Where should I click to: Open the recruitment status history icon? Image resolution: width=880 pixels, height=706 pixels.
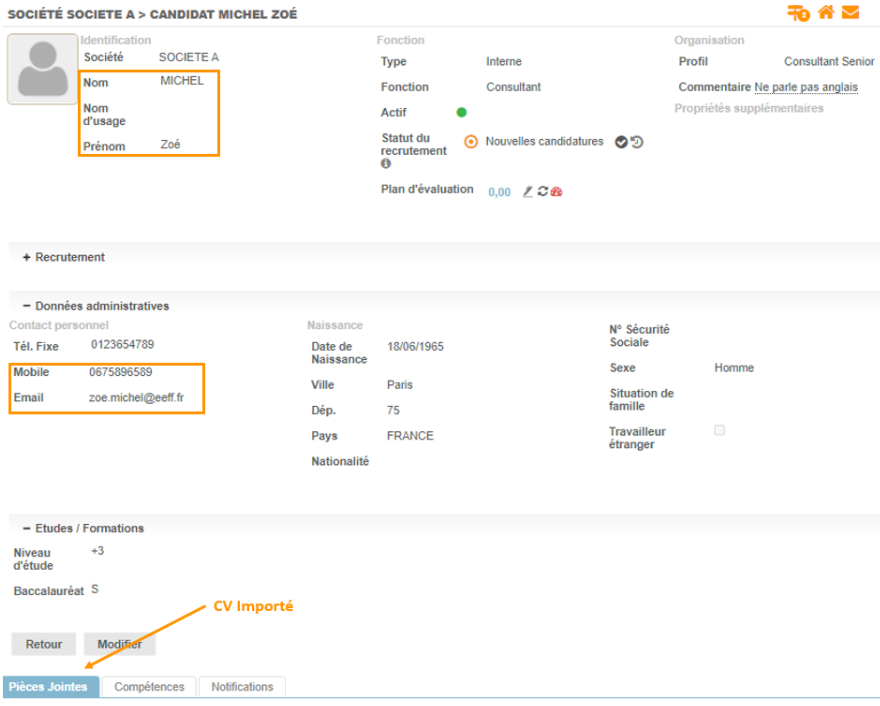coord(637,142)
